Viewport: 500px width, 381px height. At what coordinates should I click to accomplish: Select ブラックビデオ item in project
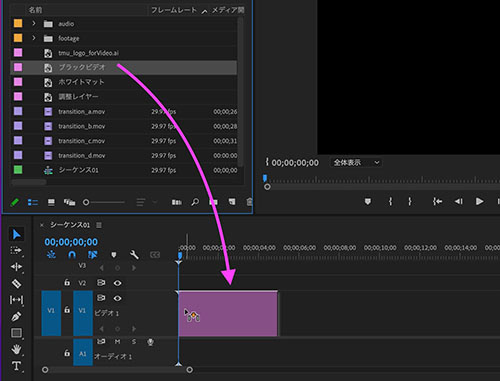click(124, 67)
